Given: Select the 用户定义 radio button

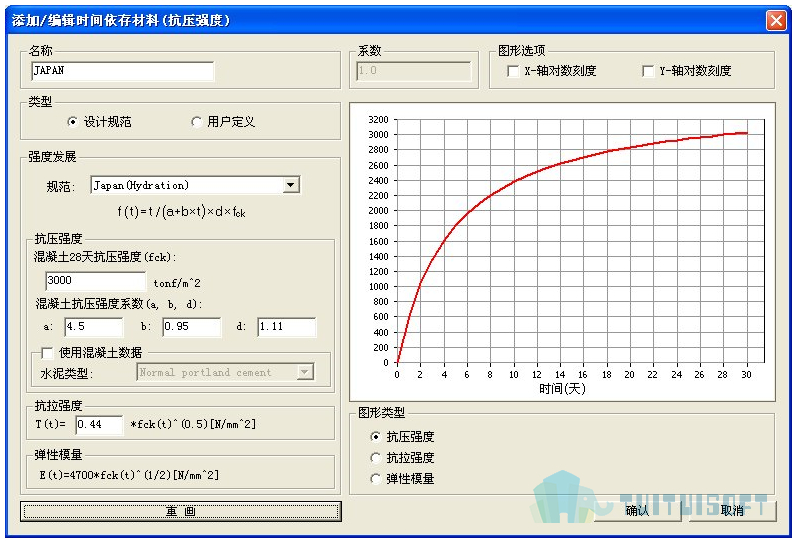Looking at the screenshot, I should coord(196,122).
